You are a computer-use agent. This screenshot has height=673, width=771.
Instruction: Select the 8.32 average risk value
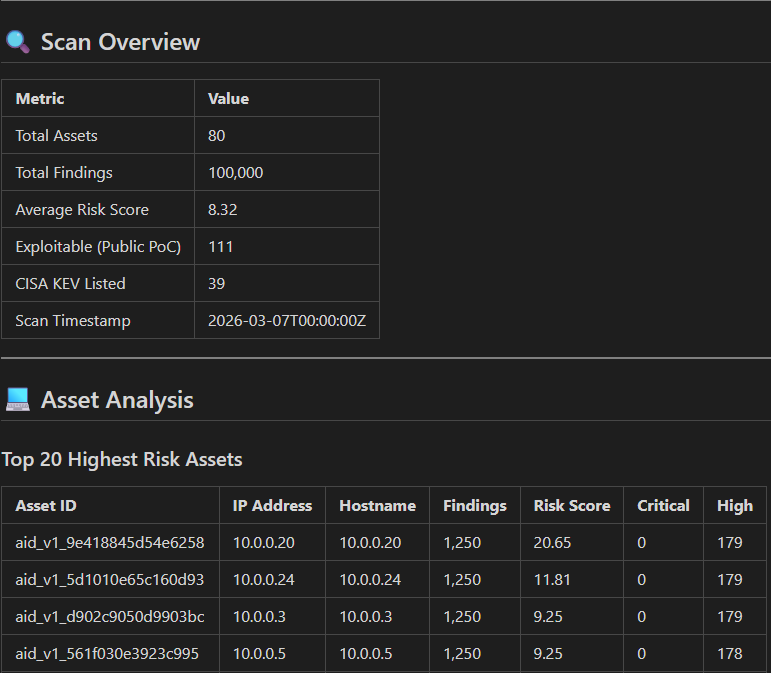(x=222, y=209)
